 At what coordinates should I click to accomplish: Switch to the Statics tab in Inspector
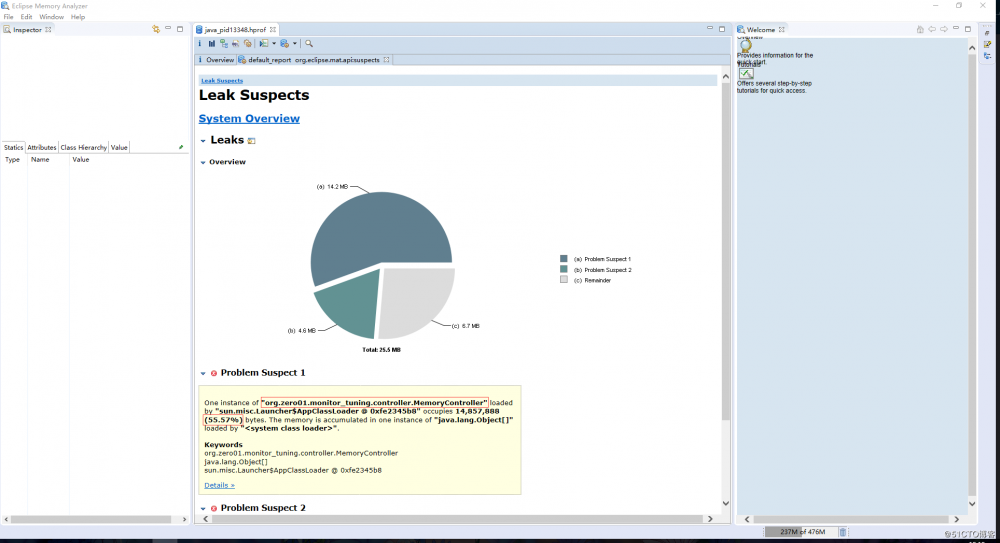pyautogui.click(x=13, y=147)
